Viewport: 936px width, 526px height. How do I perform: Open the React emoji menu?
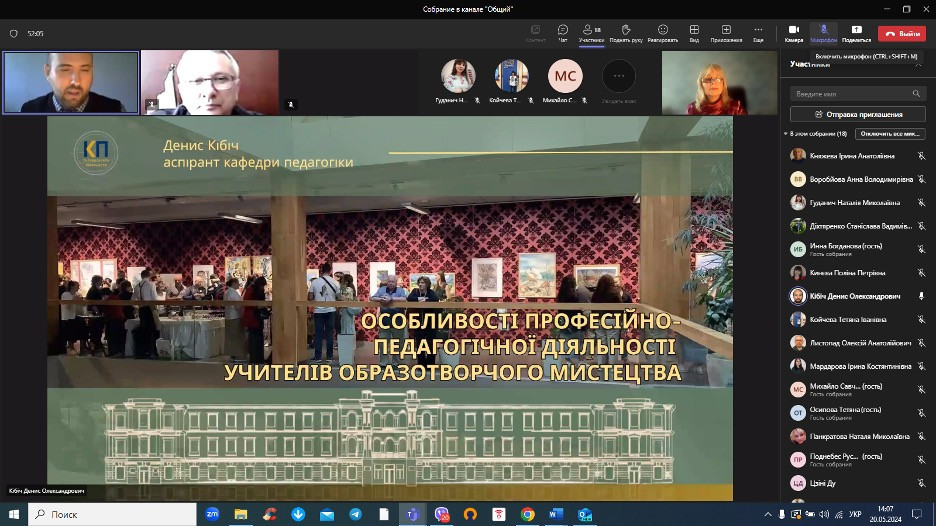(x=662, y=33)
